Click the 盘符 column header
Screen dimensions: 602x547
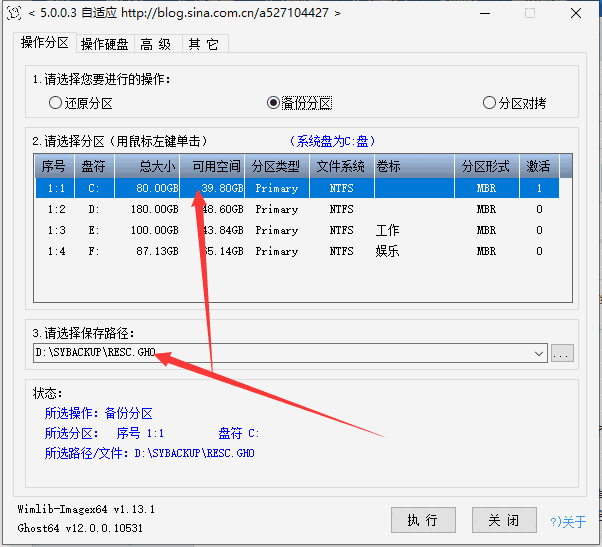[94, 166]
